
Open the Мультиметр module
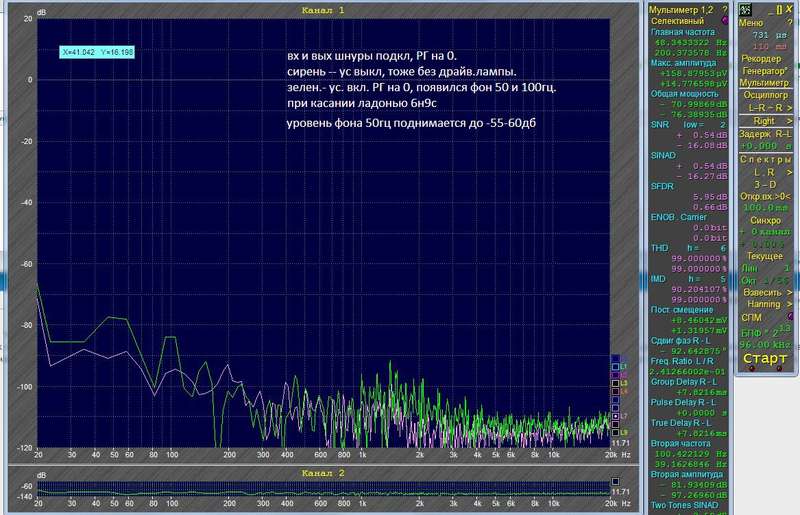pyautogui.click(x=764, y=82)
